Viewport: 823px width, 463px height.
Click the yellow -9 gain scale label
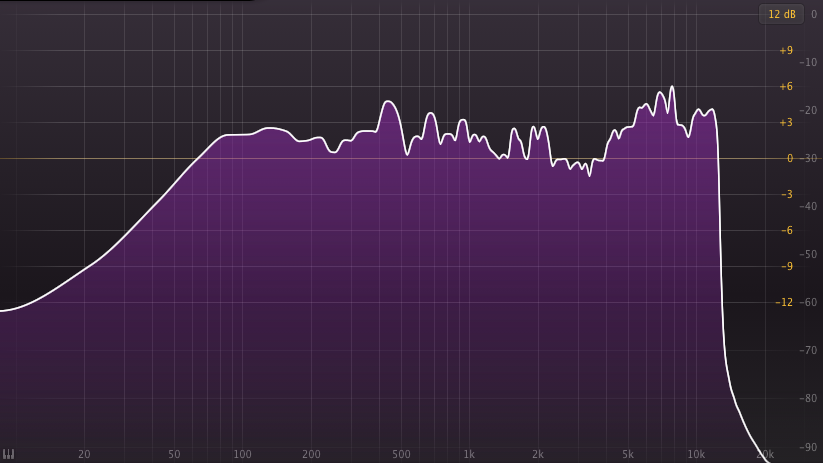[x=786, y=267]
